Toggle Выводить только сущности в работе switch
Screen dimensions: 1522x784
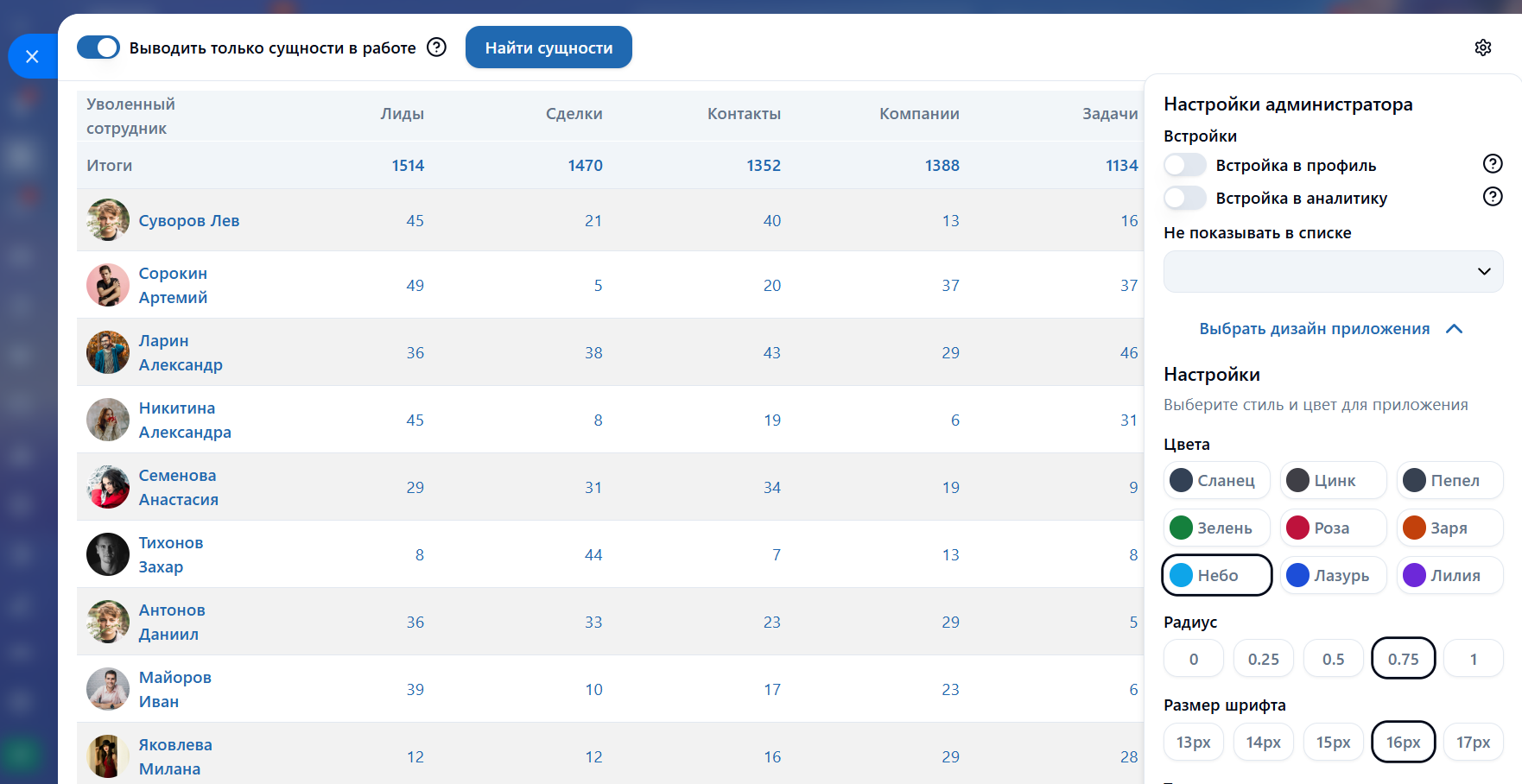pyautogui.click(x=98, y=47)
